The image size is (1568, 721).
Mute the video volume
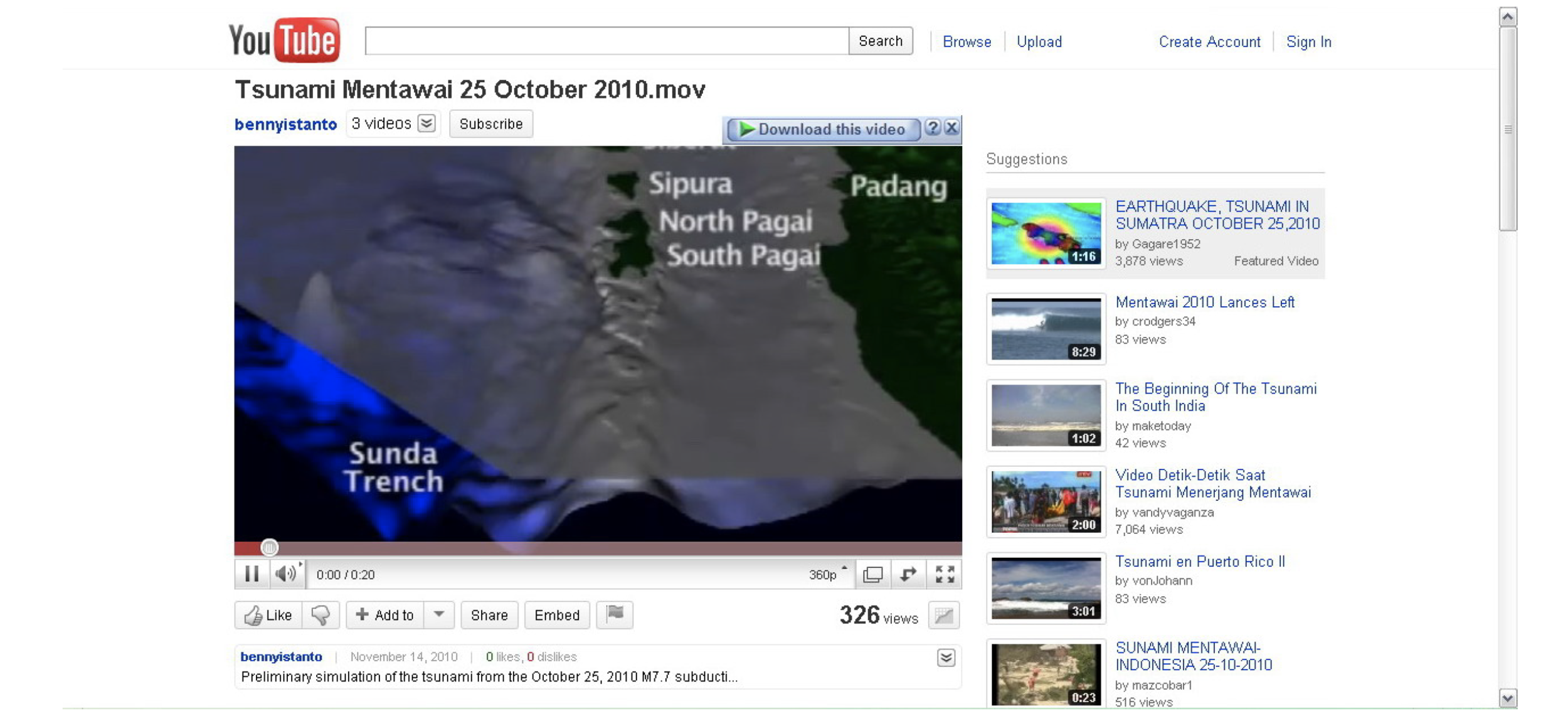(x=285, y=574)
